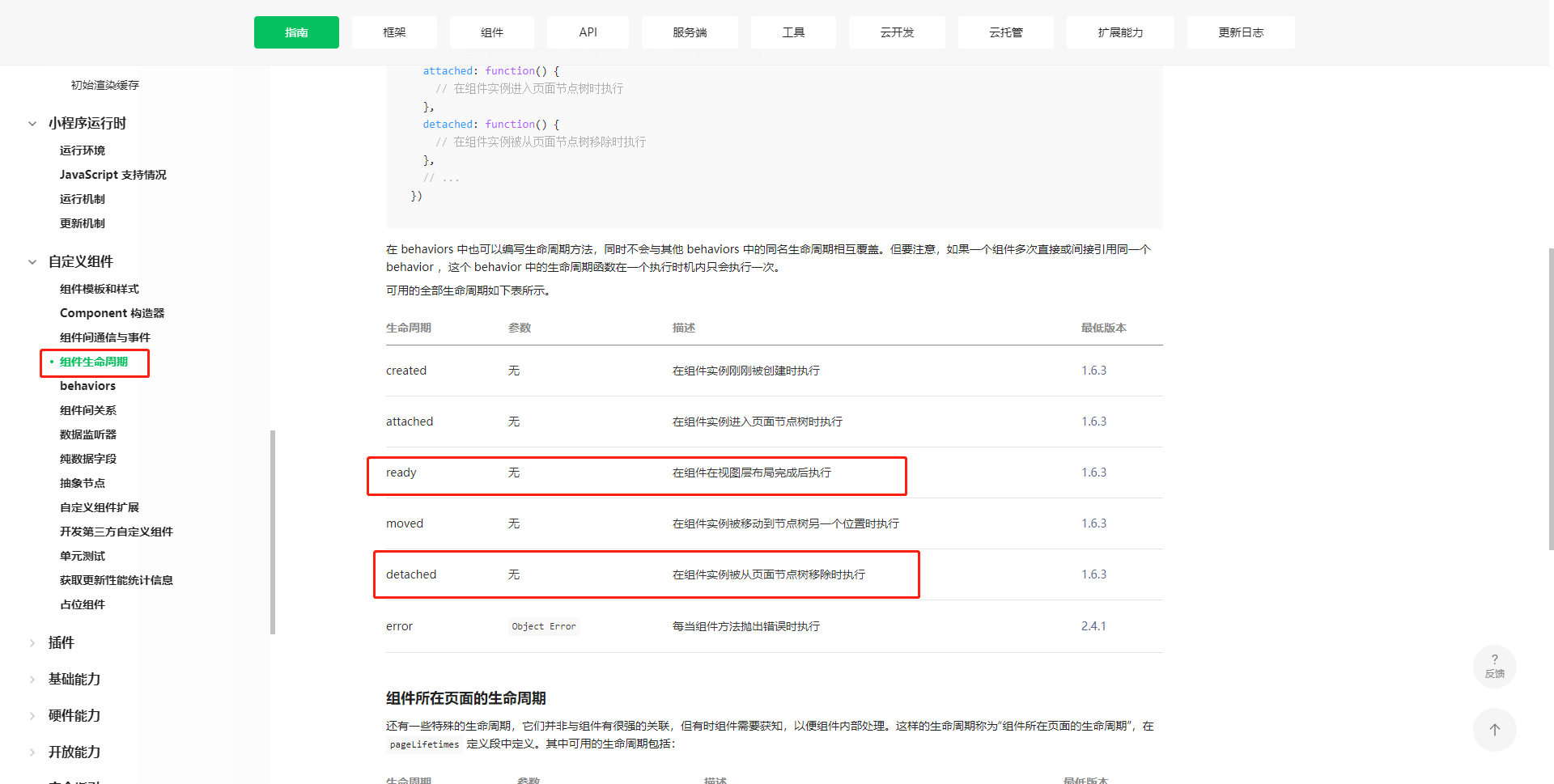Click the 2.4.1 version cell

1093,626
